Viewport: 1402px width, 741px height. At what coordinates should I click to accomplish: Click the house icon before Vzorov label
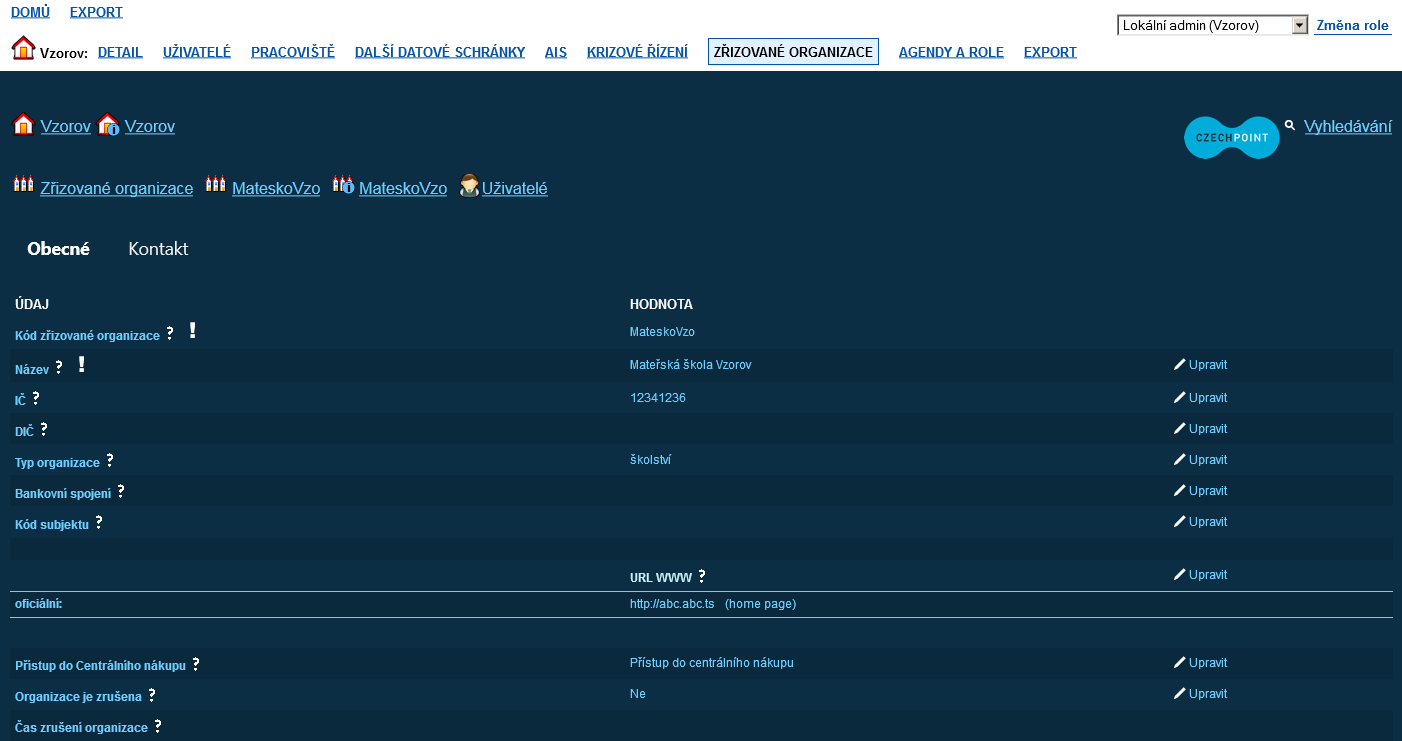(x=23, y=48)
